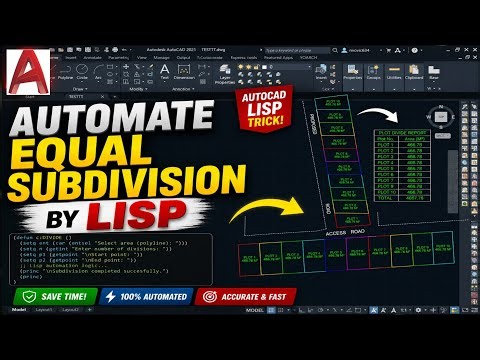480x360 pixels.
Task: Open the signed-in user account dropdown
Action: tap(362, 50)
